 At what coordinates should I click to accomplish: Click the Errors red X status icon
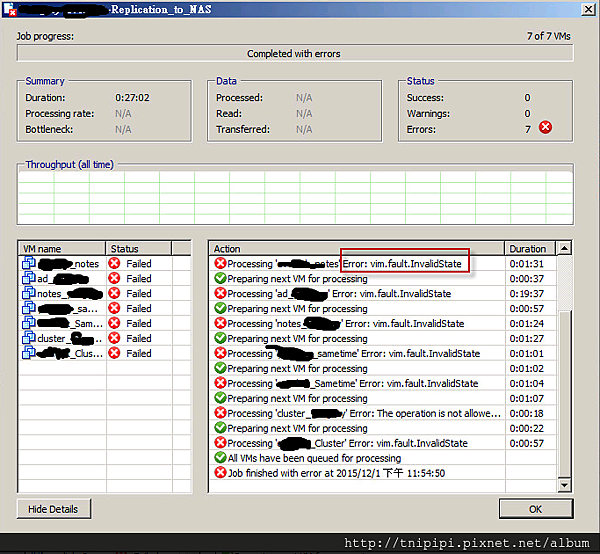pyautogui.click(x=545, y=127)
